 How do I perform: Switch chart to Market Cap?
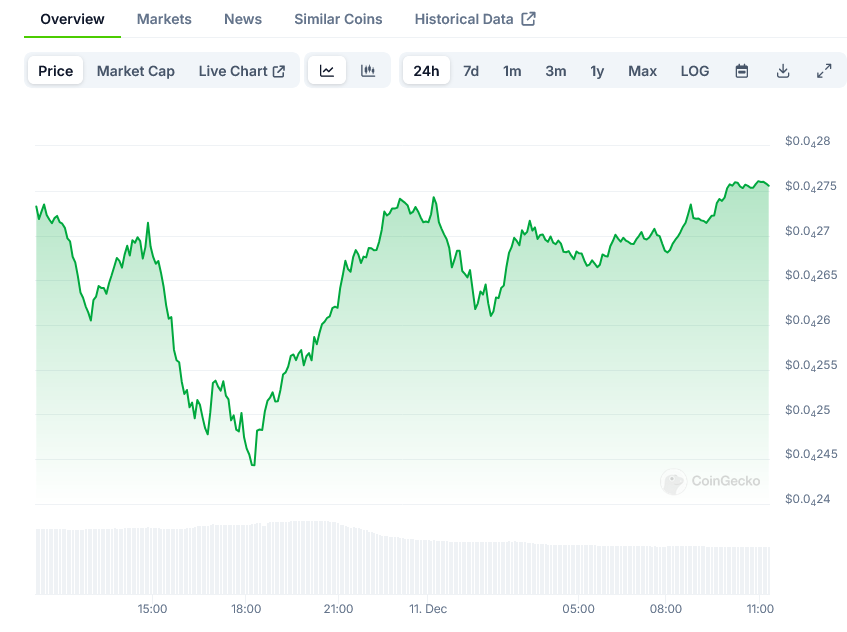click(136, 71)
